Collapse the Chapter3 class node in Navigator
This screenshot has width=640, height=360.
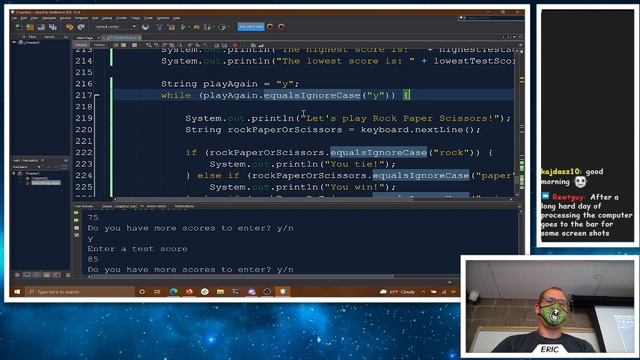point(14,173)
